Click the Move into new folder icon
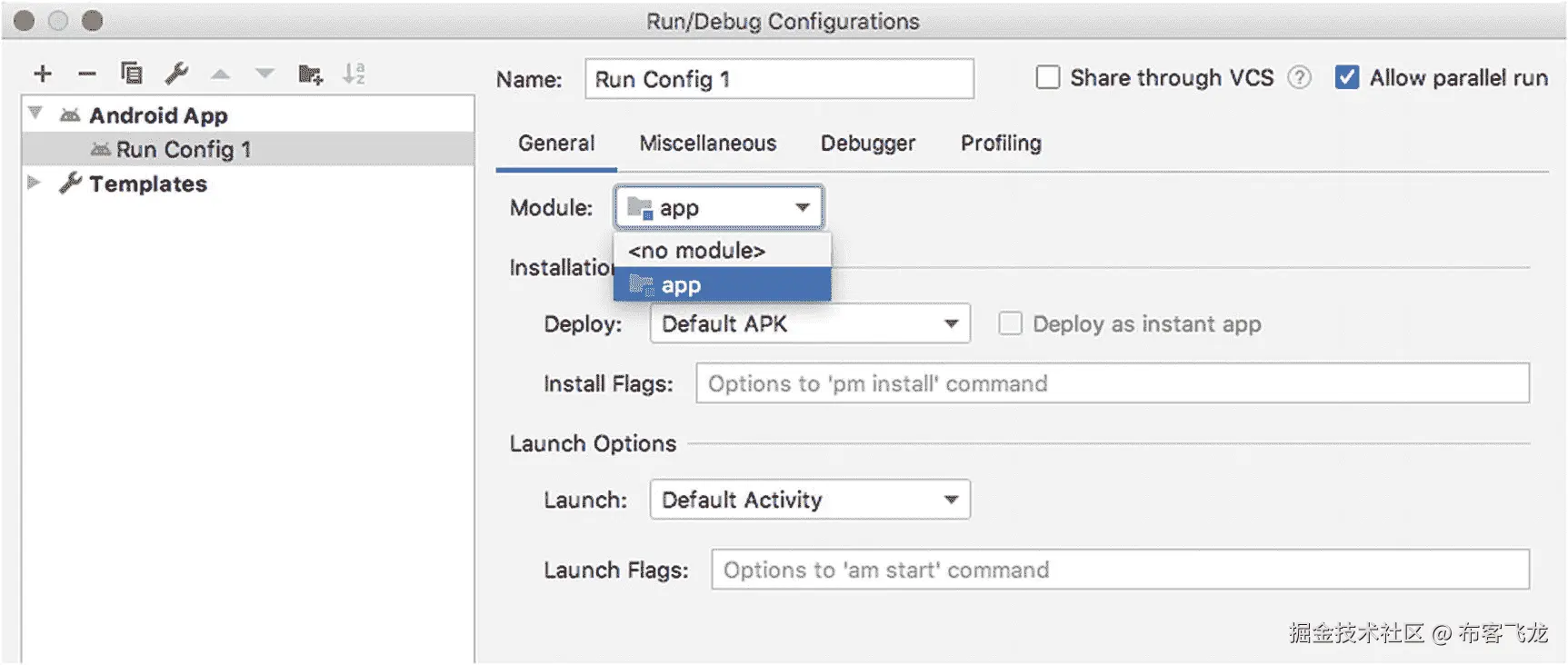The width and height of the screenshot is (1568, 665). 310,74
